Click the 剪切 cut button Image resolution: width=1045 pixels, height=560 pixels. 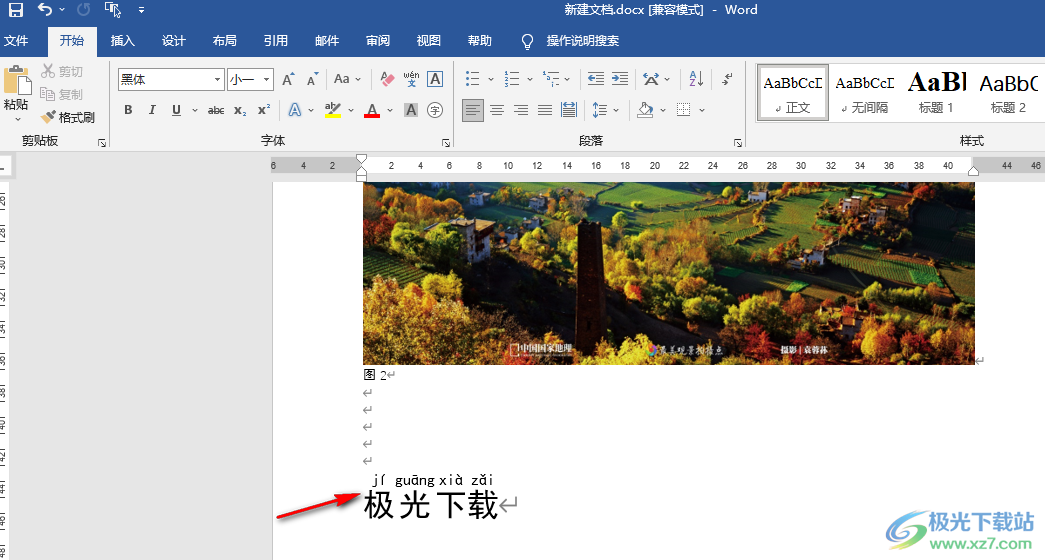(x=62, y=71)
